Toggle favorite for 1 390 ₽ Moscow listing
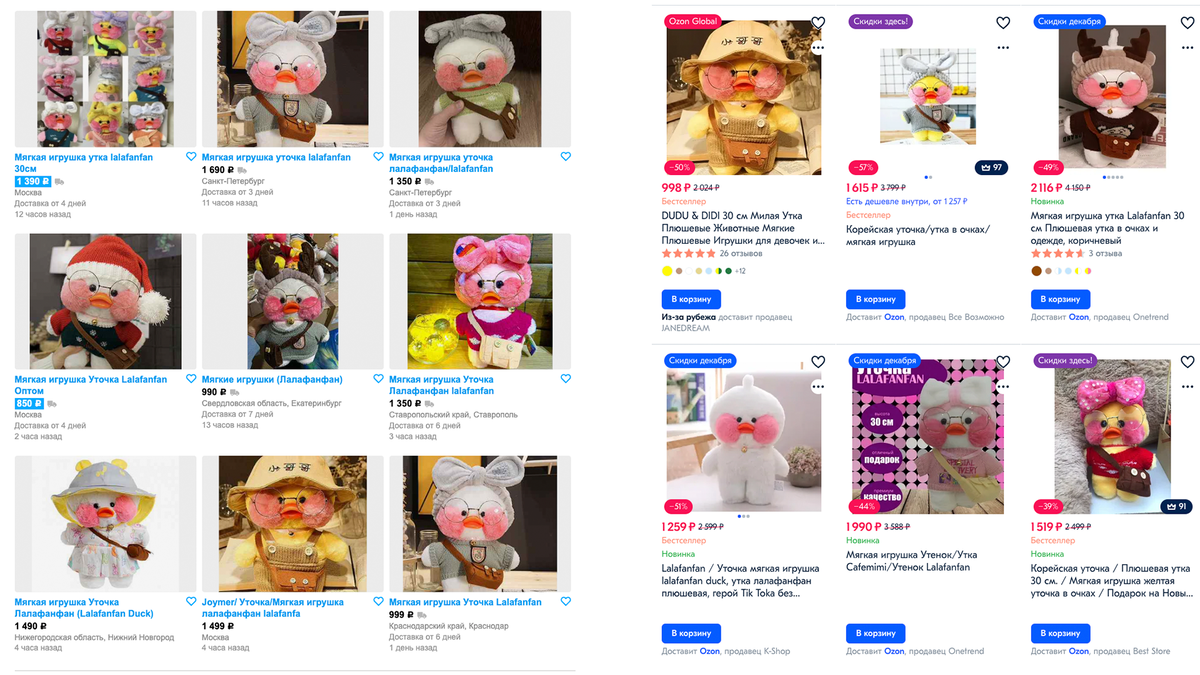Image resolution: width=1200 pixels, height=675 pixels. (x=191, y=157)
